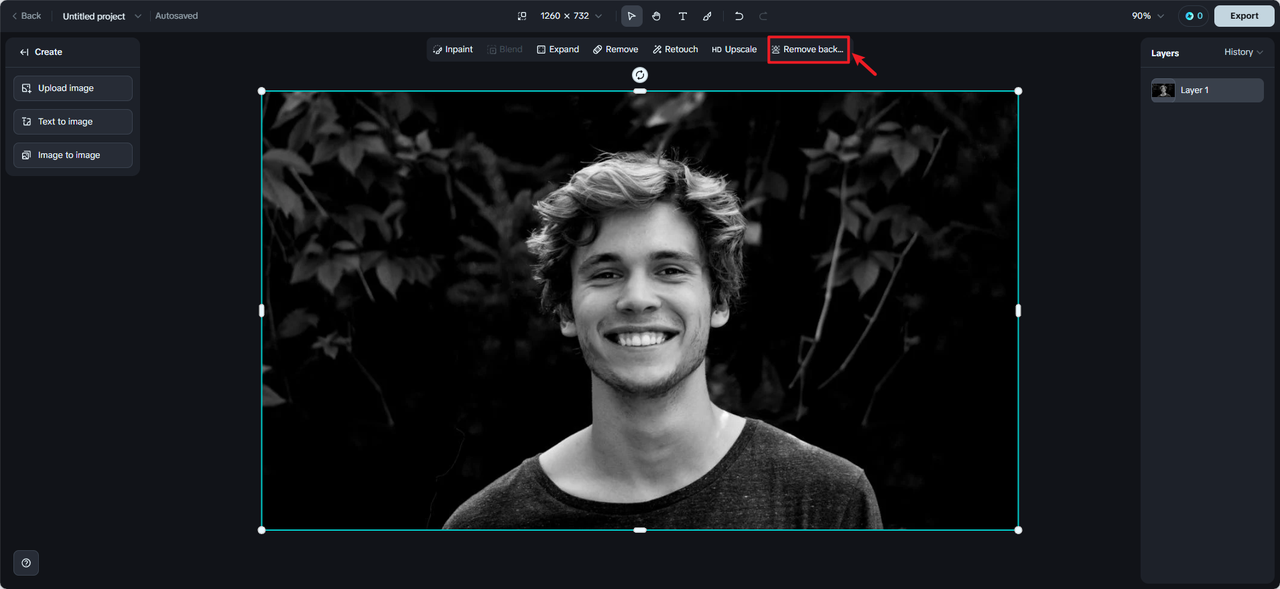1280x589 pixels.
Task: Select the Retouch tool
Action: tap(675, 49)
